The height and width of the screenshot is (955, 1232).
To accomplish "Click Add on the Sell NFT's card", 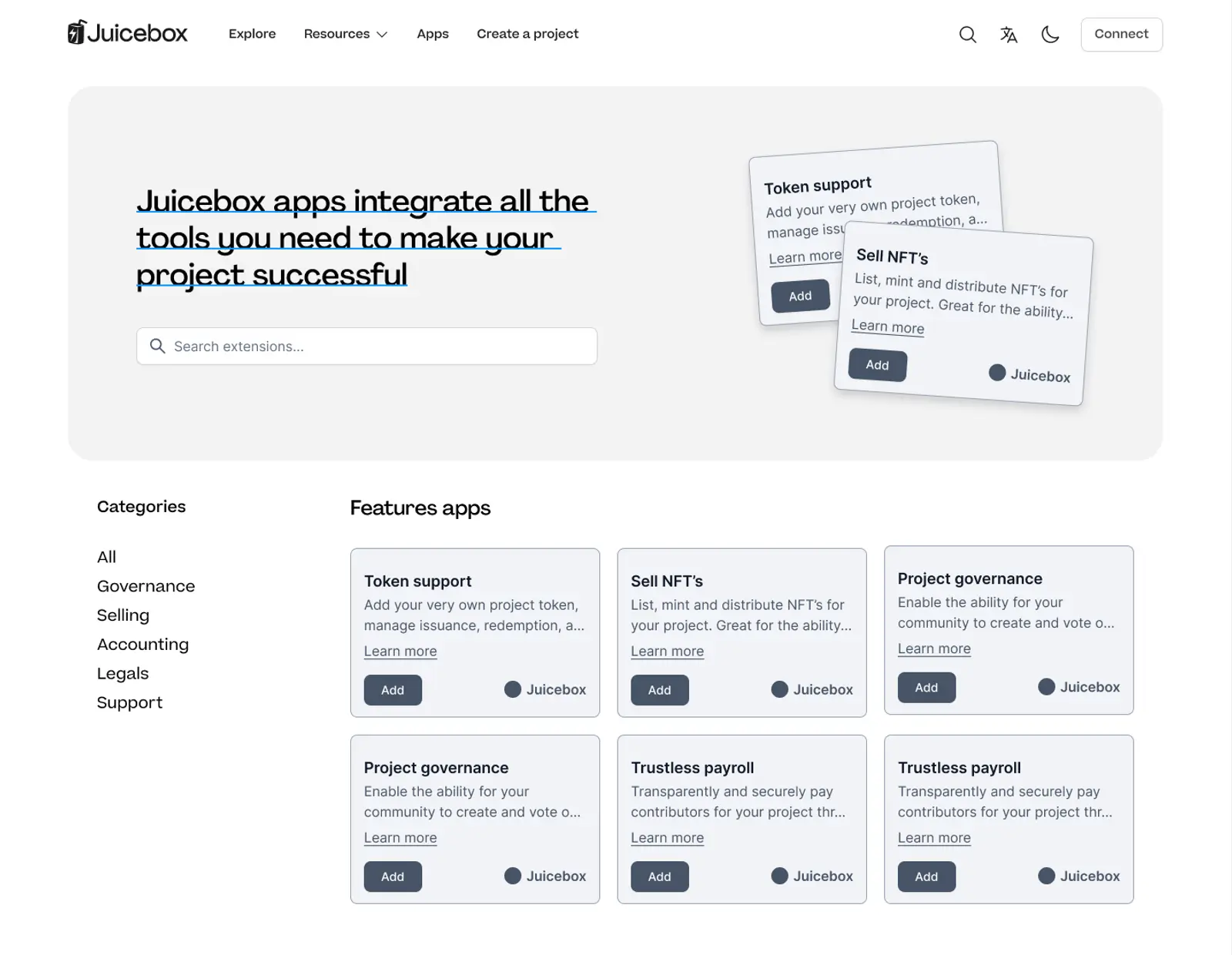I will tap(659, 690).
